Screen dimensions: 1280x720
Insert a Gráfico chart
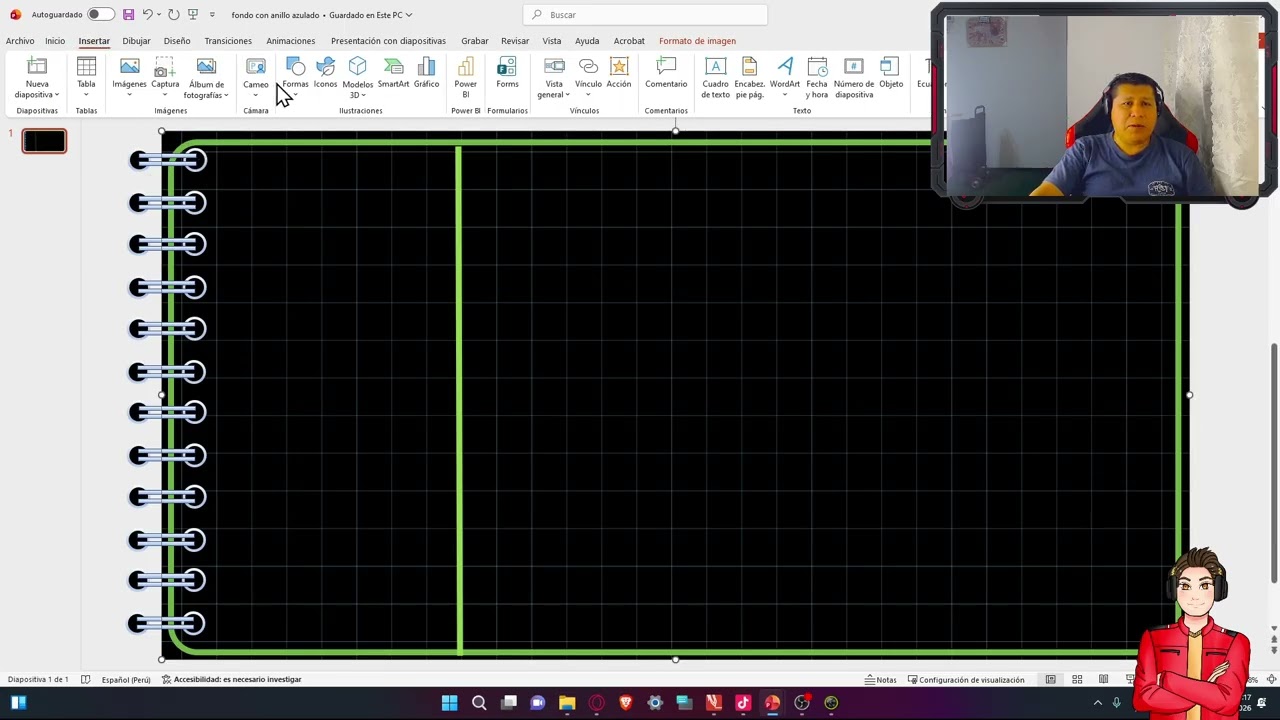pyautogui.click(x=426, y=73)
